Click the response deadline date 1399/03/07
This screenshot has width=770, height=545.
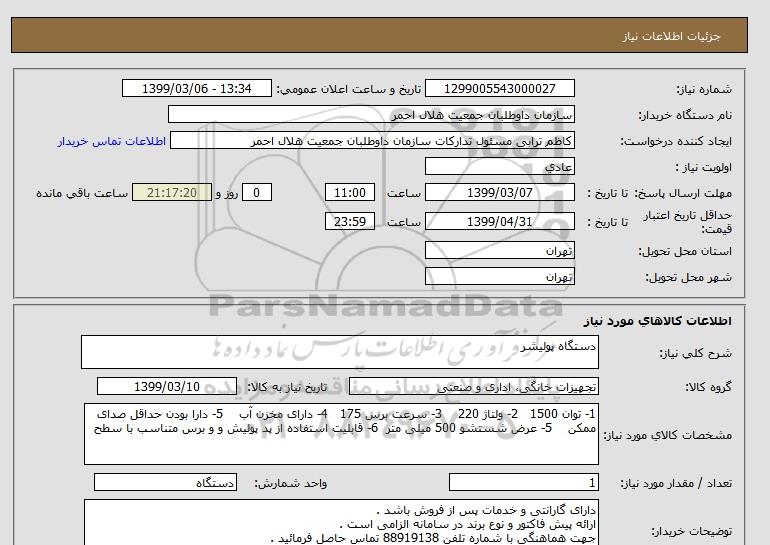499,192
